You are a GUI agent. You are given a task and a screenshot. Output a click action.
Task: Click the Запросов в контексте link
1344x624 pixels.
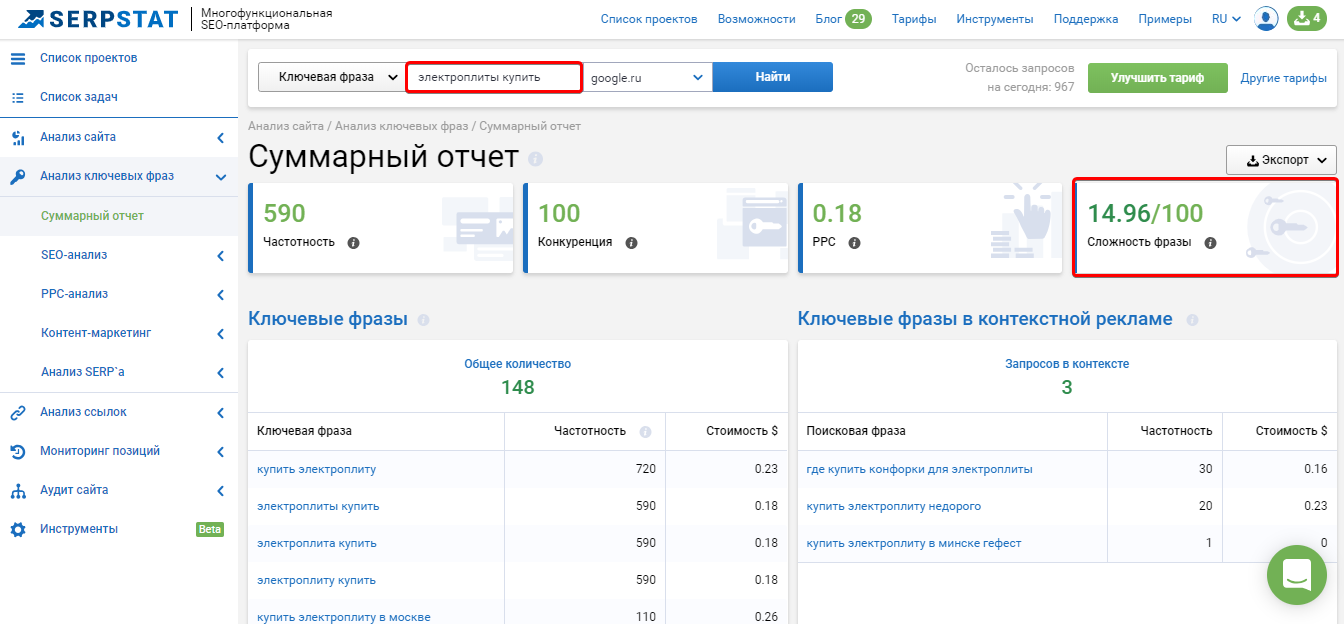1067,364
